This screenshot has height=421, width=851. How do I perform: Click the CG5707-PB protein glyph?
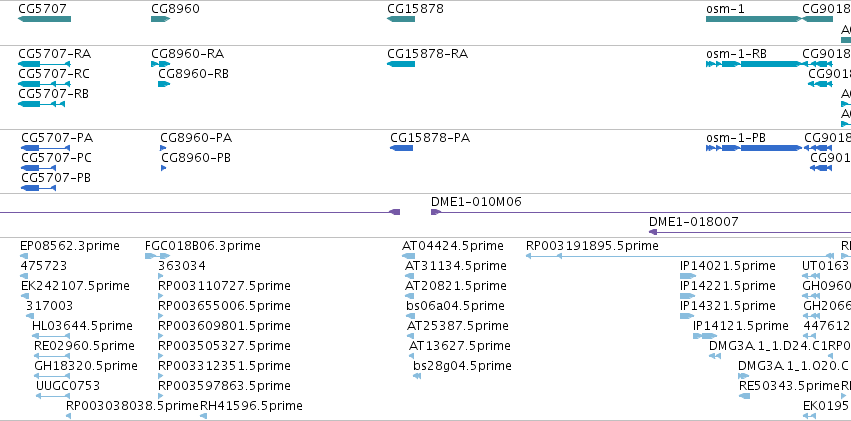click(39, 188)
